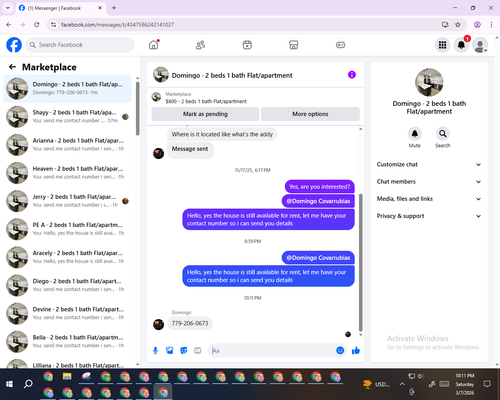Open the account profile avatar menu
Viewport: 500px width, 400px height.
(x=480, y=45)
